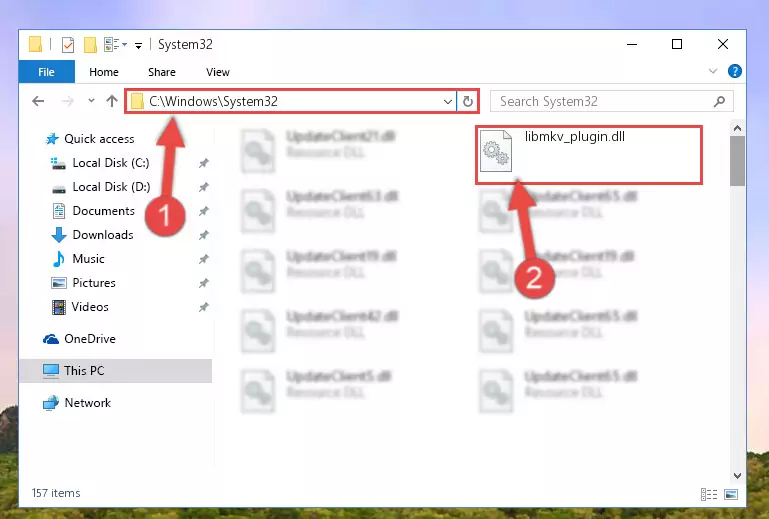Open Pictures in the sidebar
The height and width of the screenshot is (519, 769).
(x=94, y=283)
